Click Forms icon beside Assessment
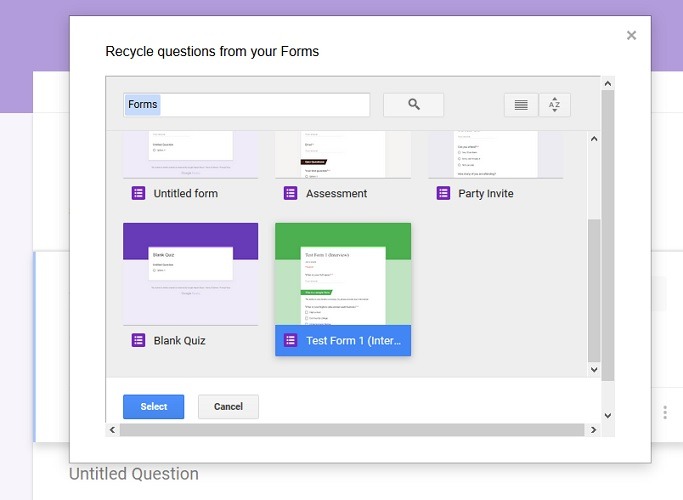Viewport: 683px width, 500px height. [290, 193]
